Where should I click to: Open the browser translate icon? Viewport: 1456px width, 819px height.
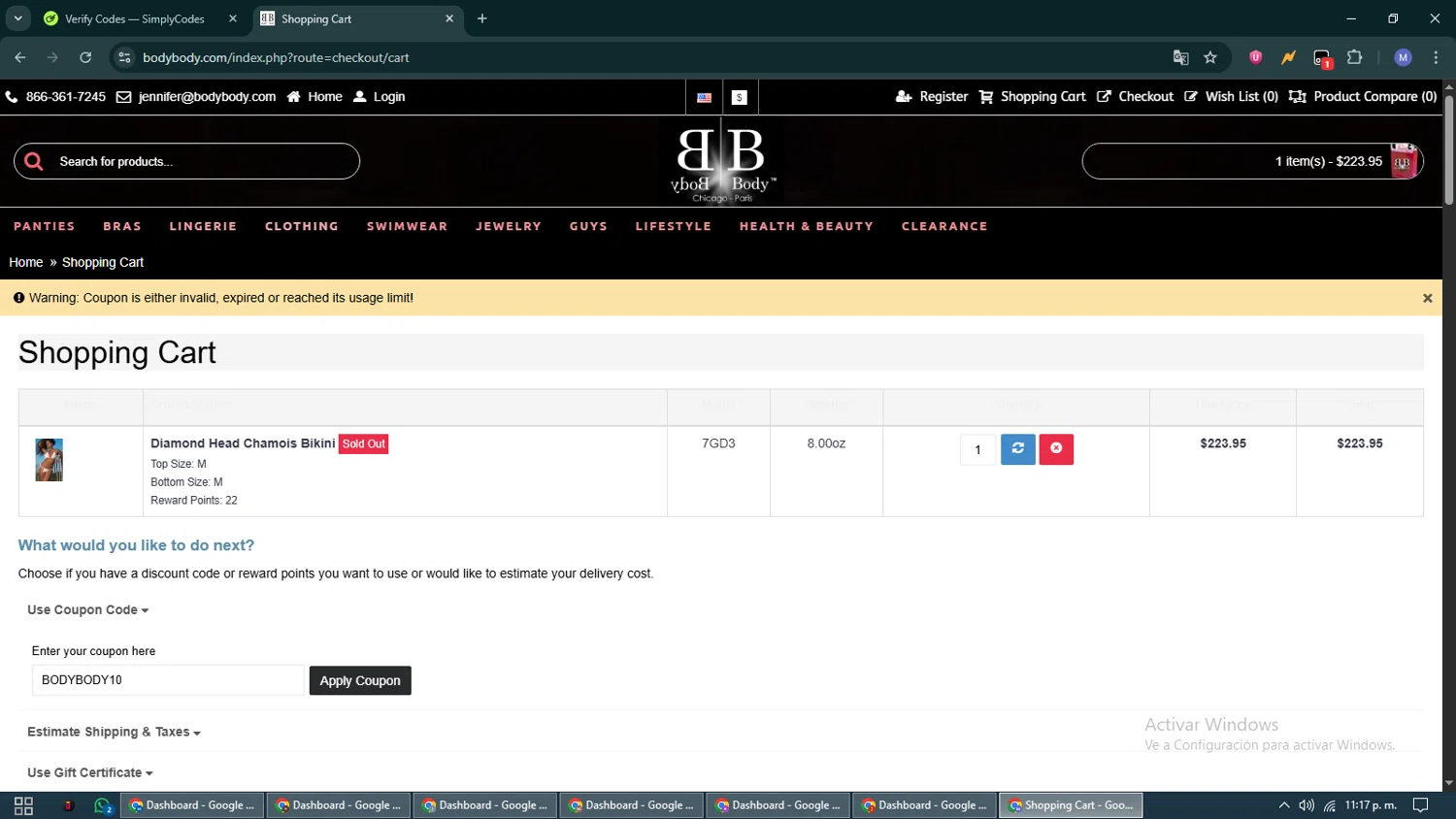1180,57
